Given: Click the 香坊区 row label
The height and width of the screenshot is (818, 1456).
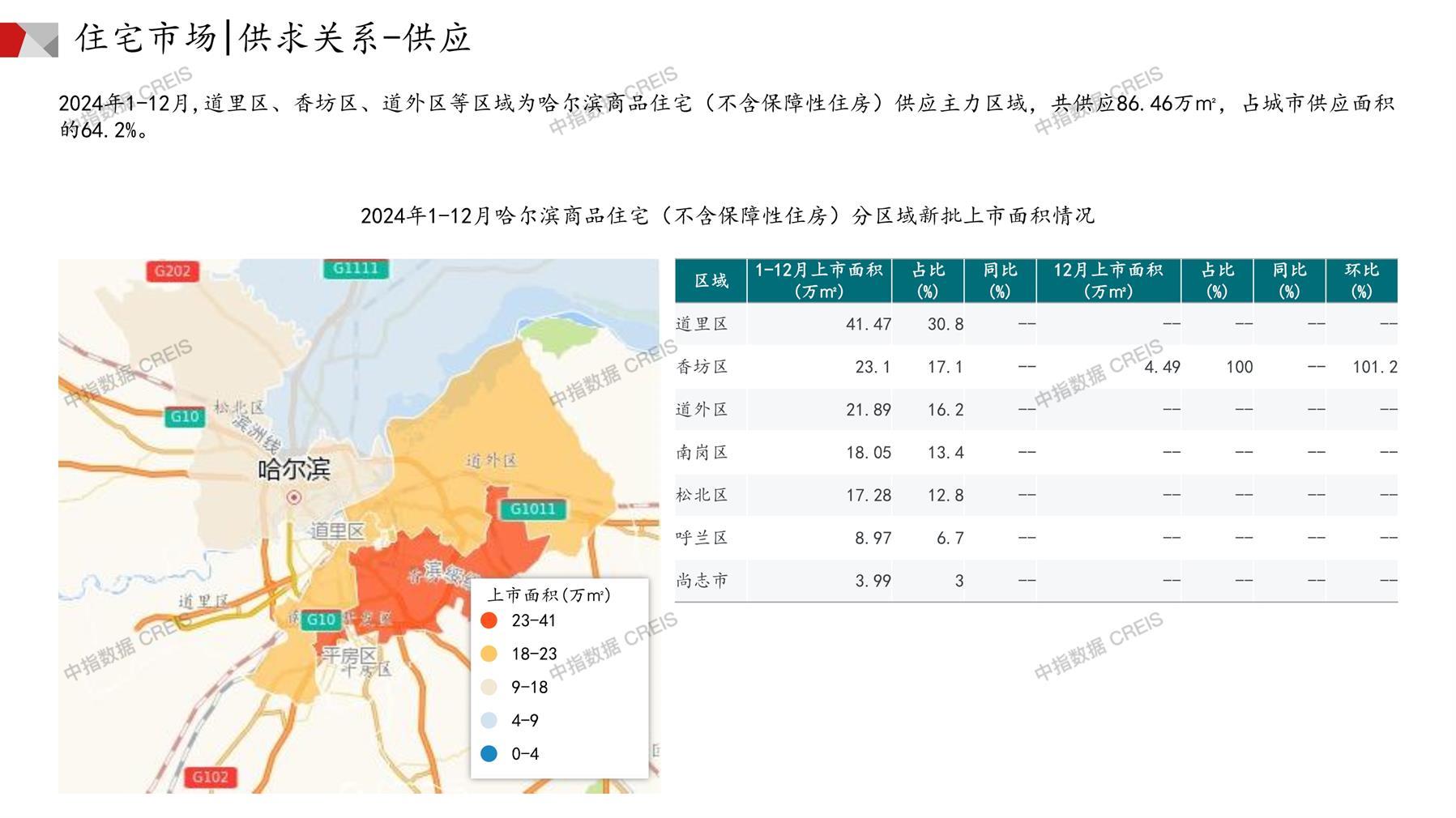Looking at the screenshot, I should [x=702, y=367].
